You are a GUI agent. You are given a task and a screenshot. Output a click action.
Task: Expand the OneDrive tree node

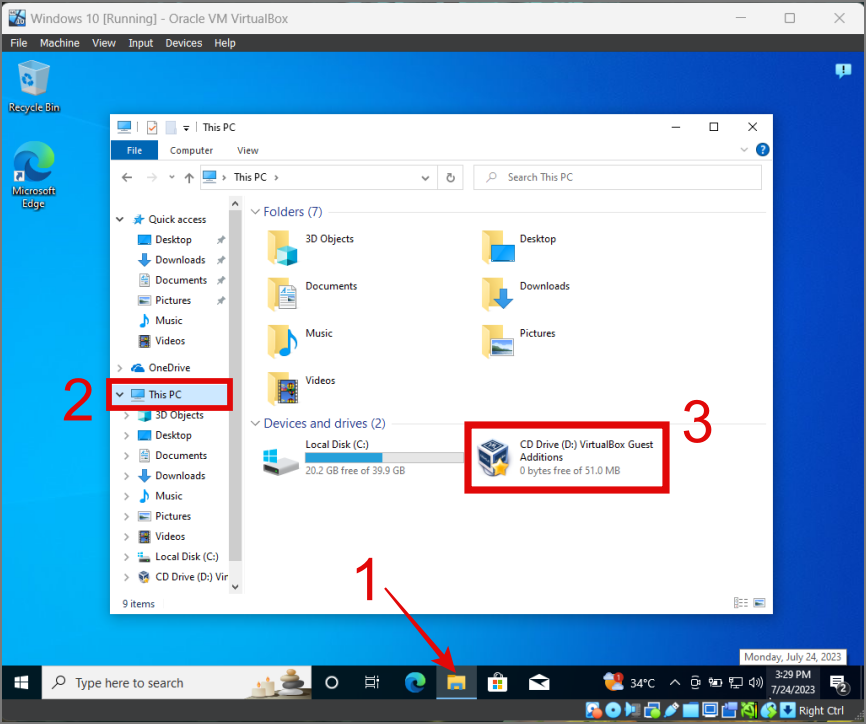tap(120, 368)
